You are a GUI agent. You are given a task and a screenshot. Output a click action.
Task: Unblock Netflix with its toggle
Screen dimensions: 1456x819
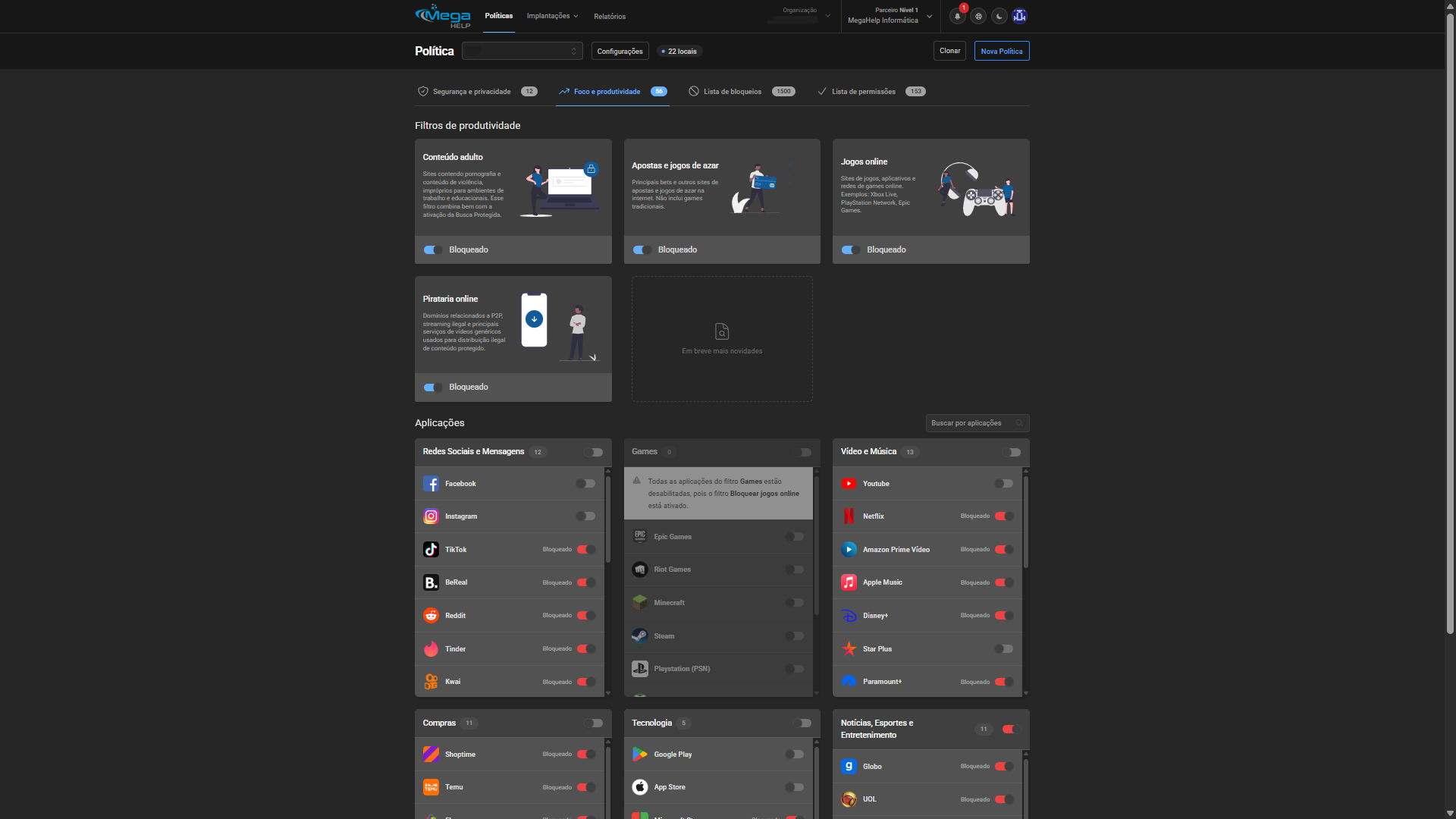click(x=1004, y=516)
